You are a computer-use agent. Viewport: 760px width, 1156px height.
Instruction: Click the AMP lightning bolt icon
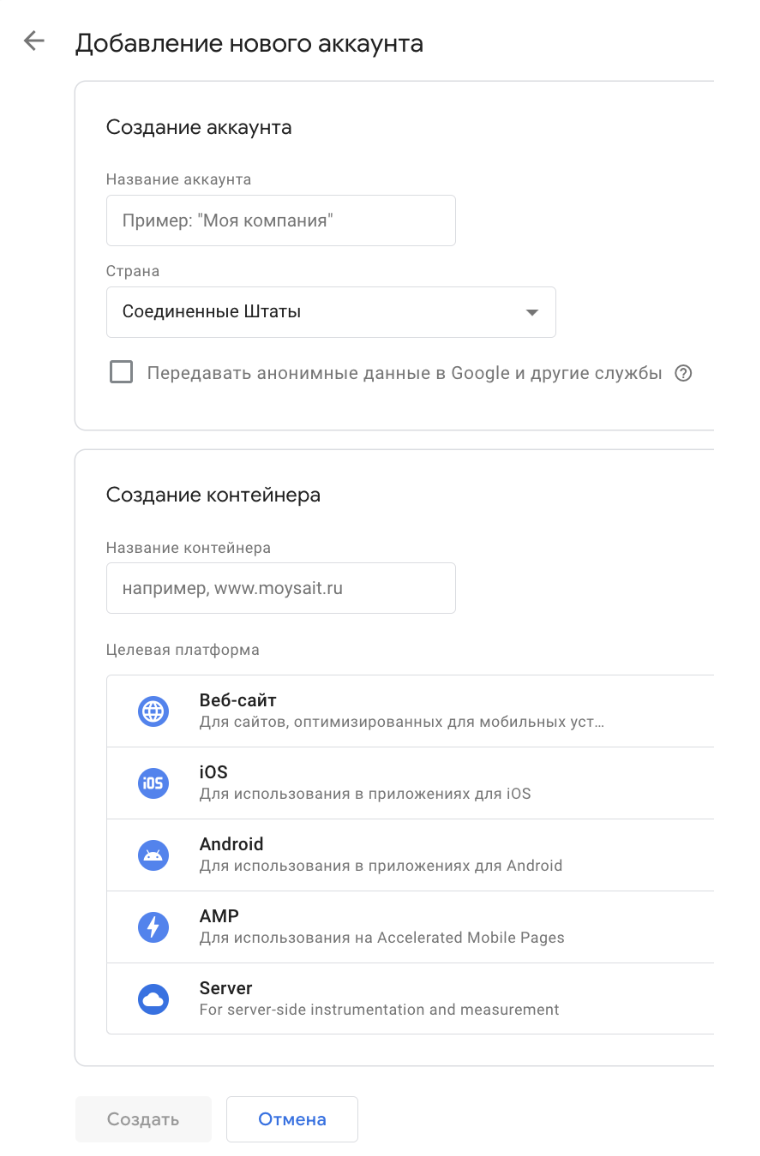(153, 927)
